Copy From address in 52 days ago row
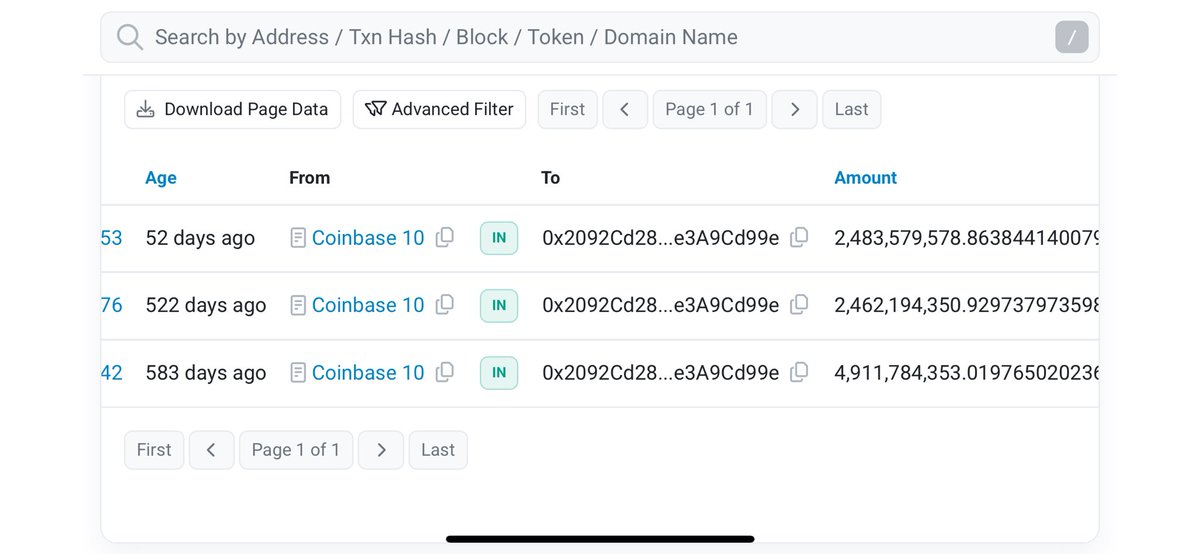The width and height of the screenshot is (1200, 554). (445, 237)
